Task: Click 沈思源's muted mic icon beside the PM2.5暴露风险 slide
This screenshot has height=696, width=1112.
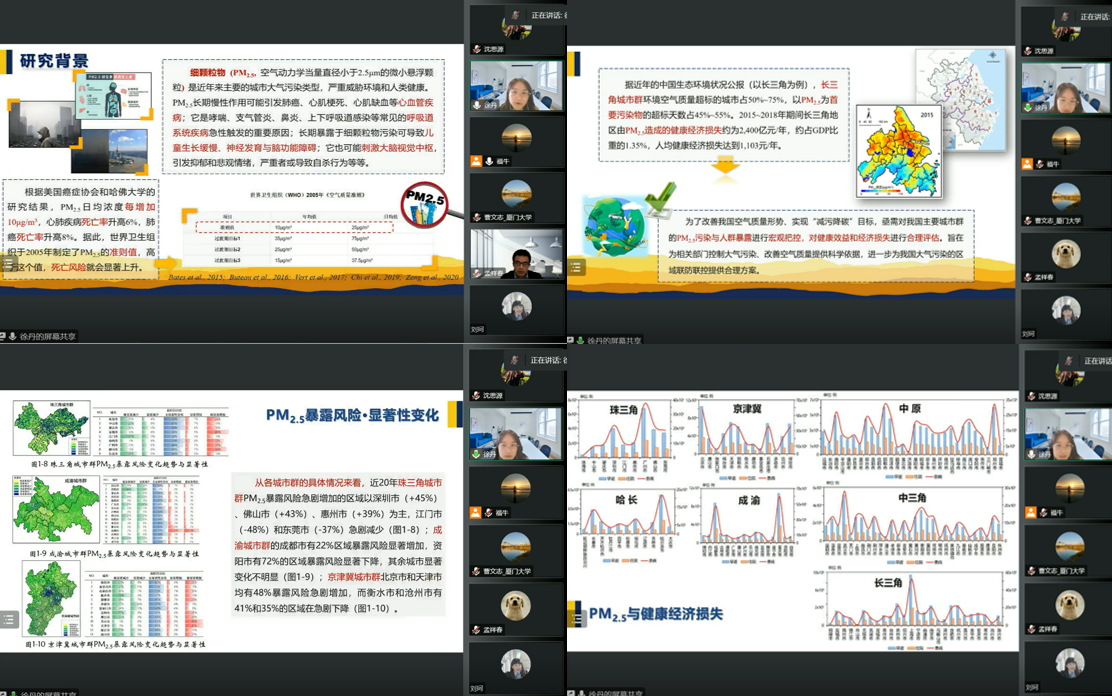Action: point(477,395)
